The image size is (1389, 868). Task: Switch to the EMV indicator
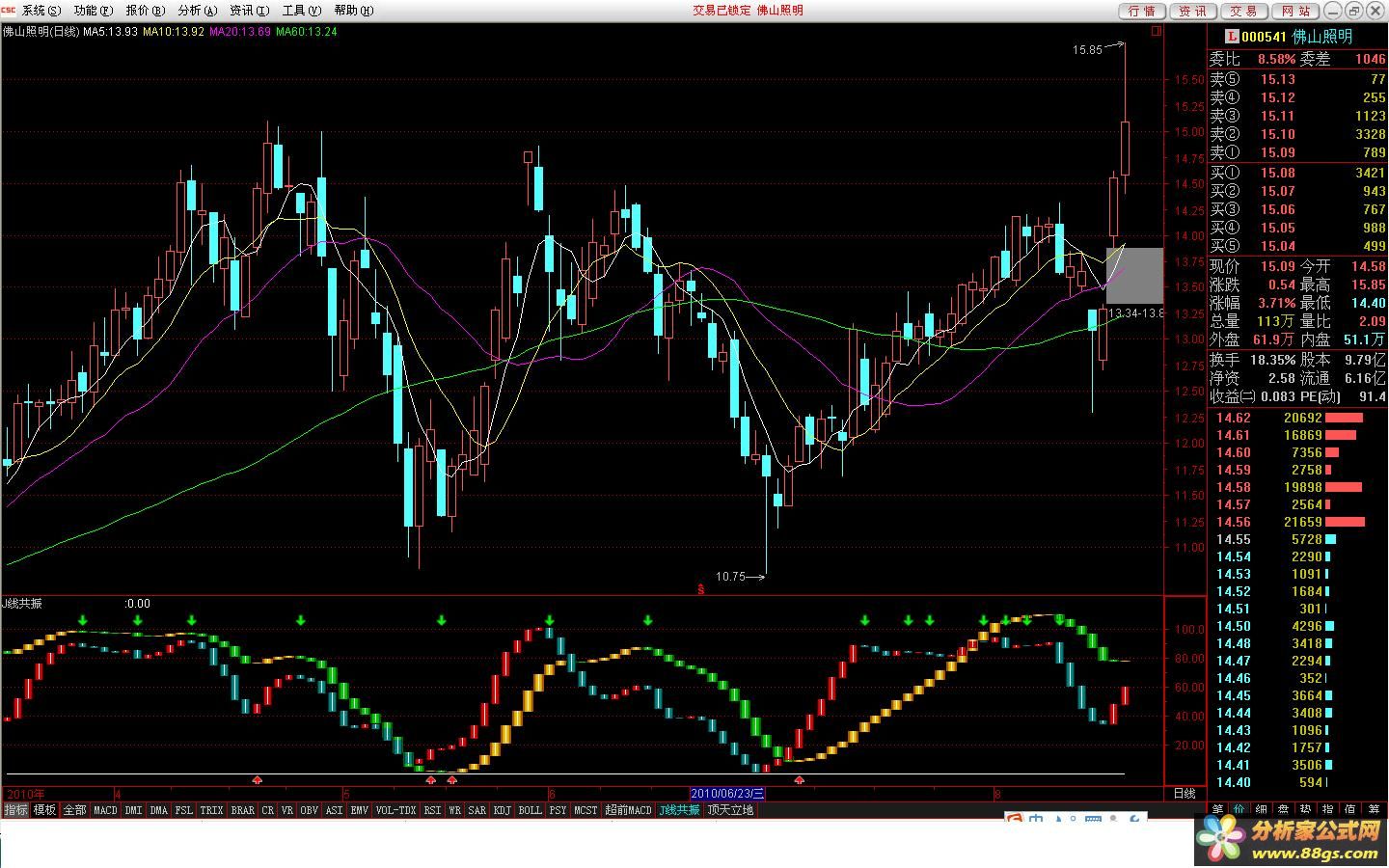coord(359,810)
